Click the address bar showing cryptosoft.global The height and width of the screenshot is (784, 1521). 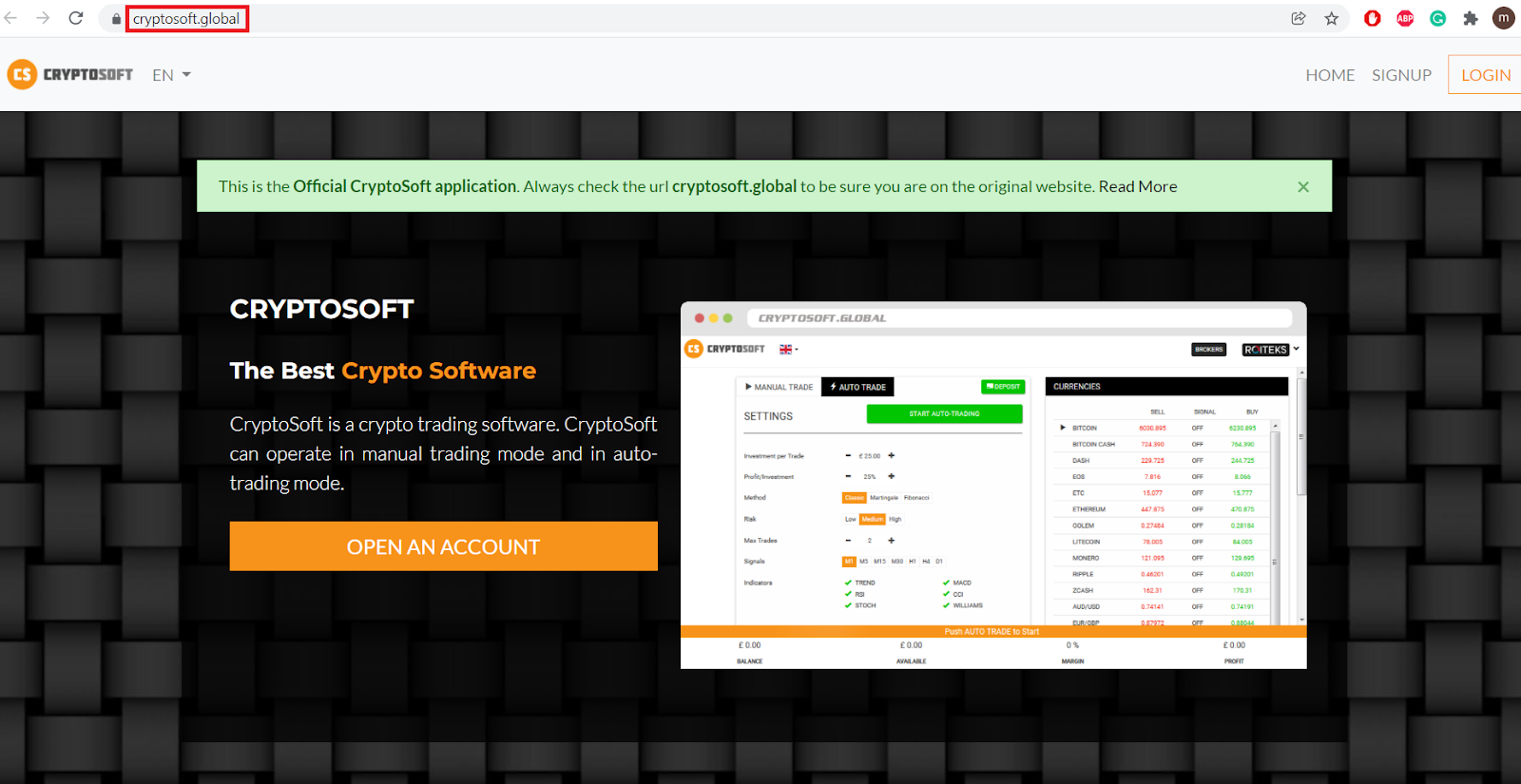tap(186, 19)
